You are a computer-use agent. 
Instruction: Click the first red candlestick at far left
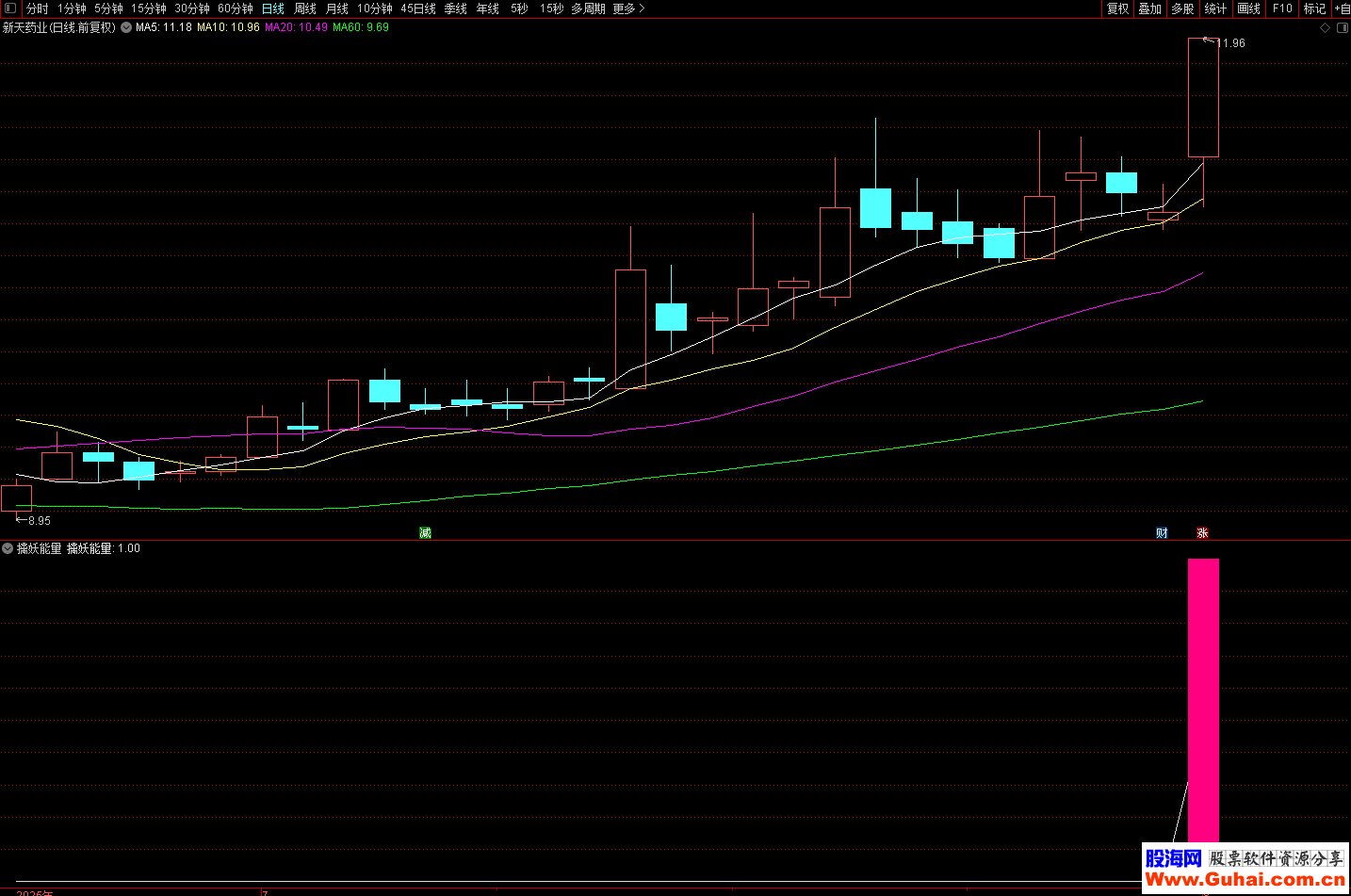(17, 498)
